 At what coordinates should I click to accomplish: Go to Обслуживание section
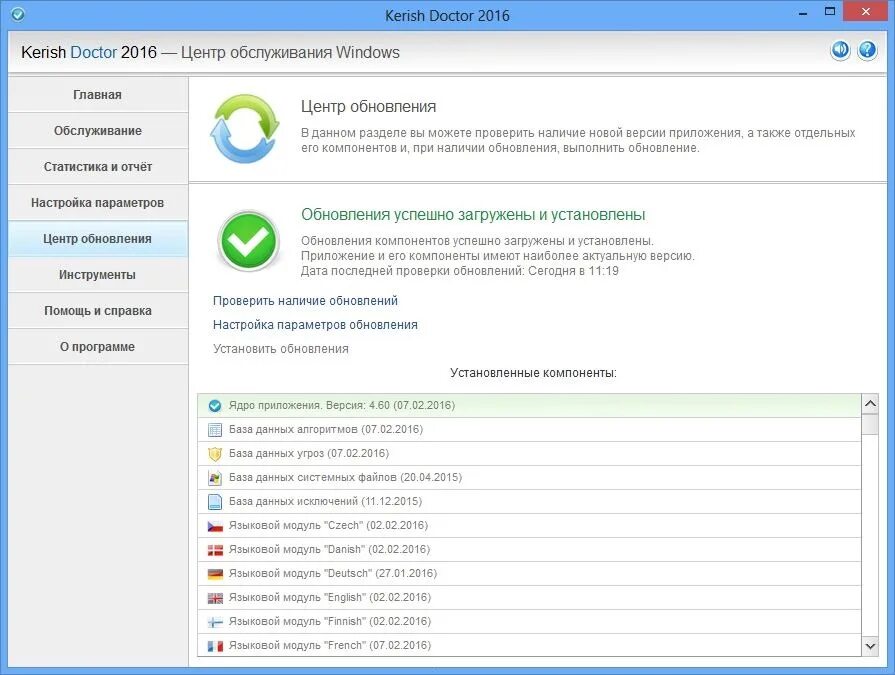pos(98,131)
